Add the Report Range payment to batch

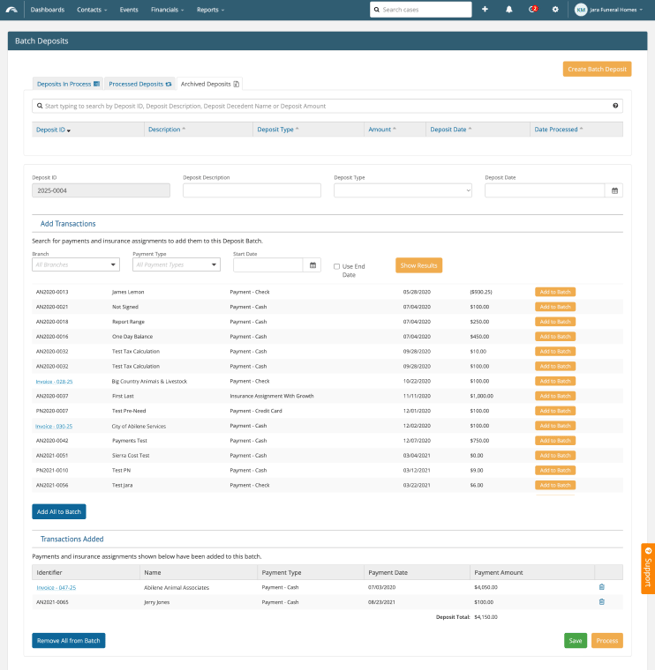click(x=555, y=322)
